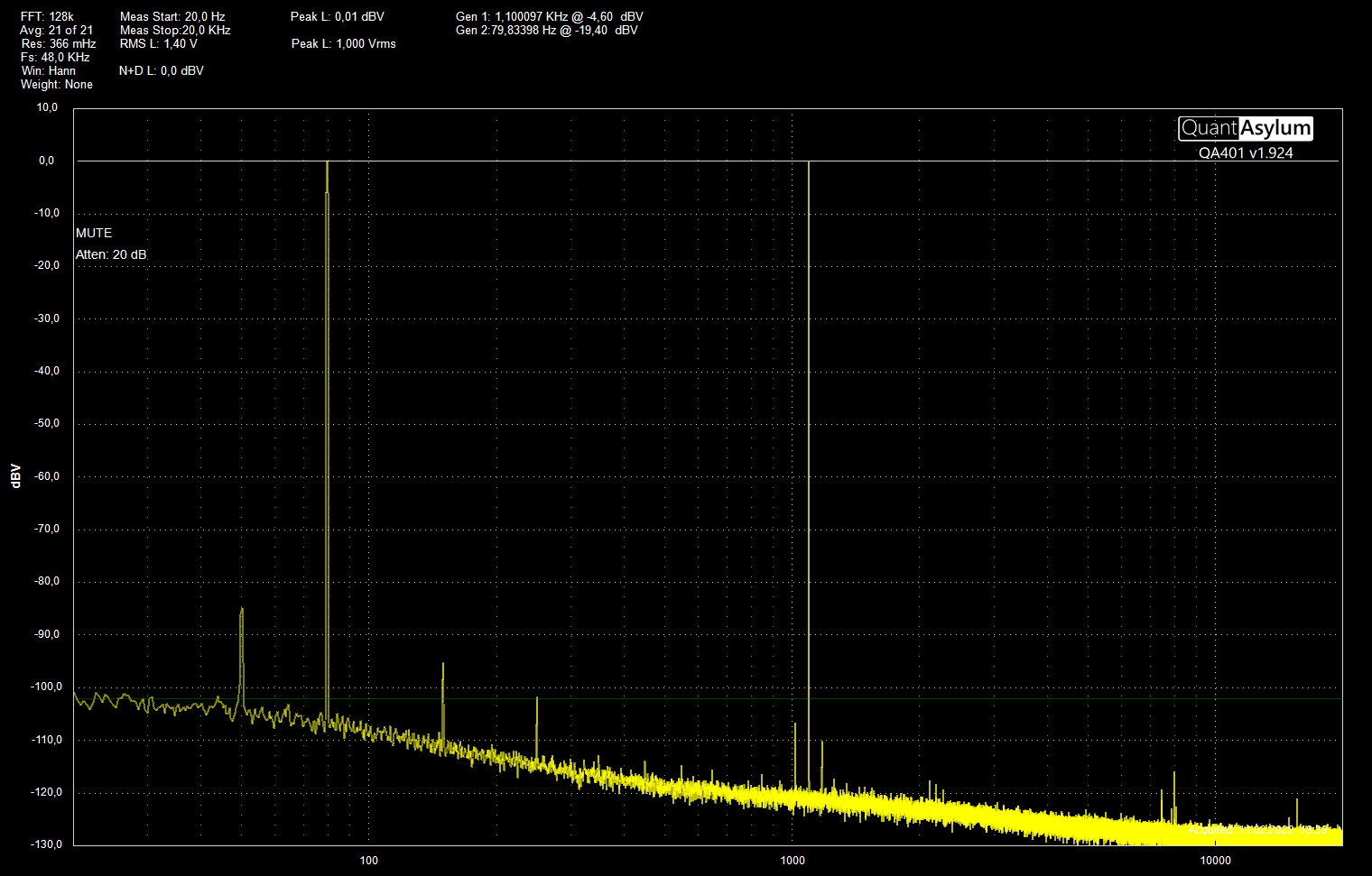Image resolution: width=1372 pixels, height=876 pixels.
Task: Click the -20,0 y-axis tick label
Action: pyautogui.click(x=47, y=265)
